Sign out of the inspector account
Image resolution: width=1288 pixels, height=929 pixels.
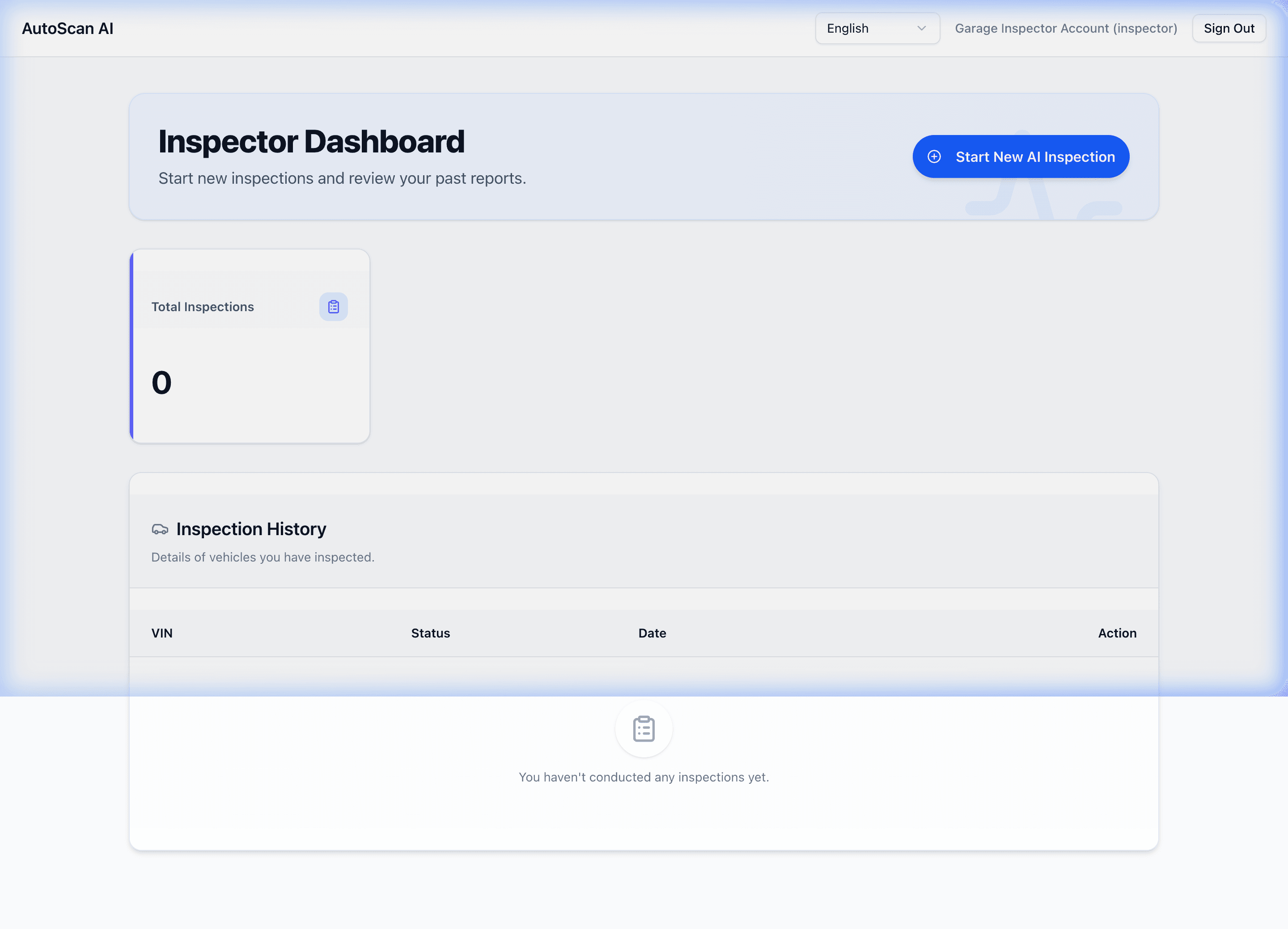1229,28
